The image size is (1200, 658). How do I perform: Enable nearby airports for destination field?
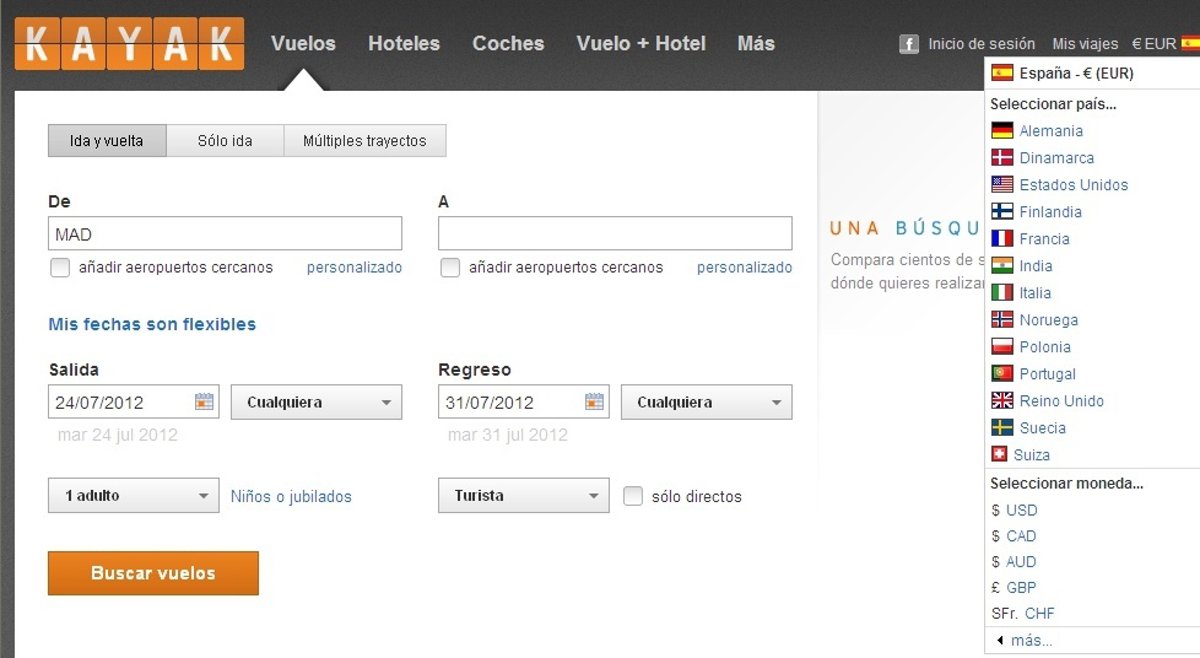pos(450,268)
